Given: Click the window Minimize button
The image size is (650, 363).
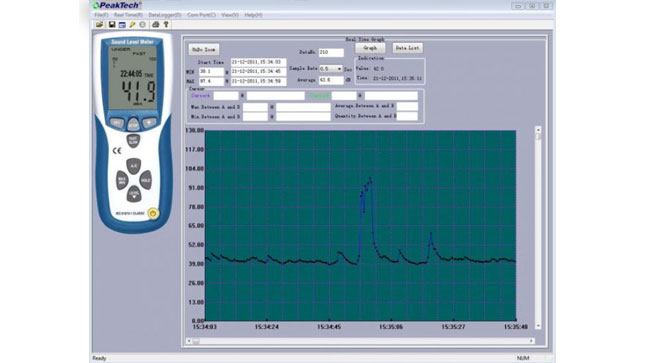Looking at the screenshot, I should (x=518, y=6).
